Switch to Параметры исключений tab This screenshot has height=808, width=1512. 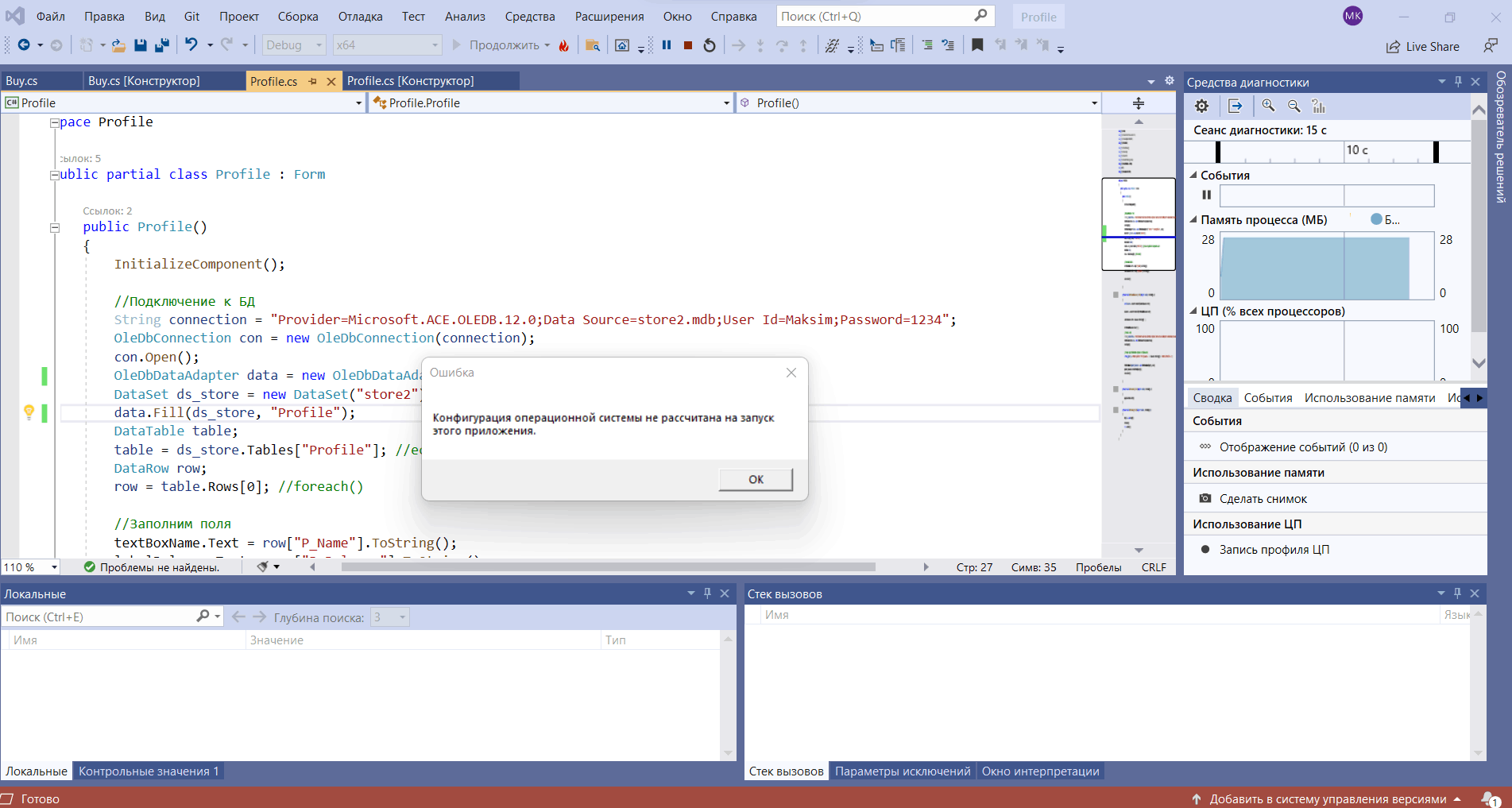[903, 771]
